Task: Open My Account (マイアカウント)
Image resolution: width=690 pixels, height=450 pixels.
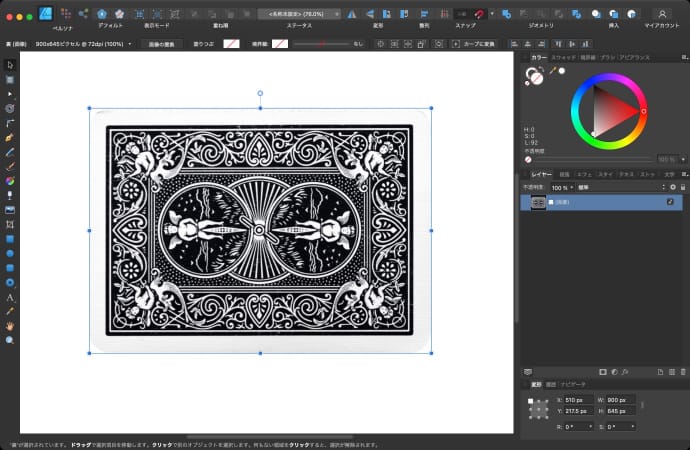Action: [x=661, y=16]
